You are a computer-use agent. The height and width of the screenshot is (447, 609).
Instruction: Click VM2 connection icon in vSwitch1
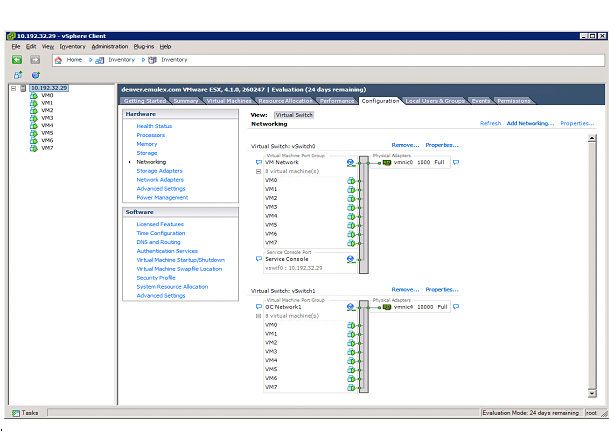point(351,343)
